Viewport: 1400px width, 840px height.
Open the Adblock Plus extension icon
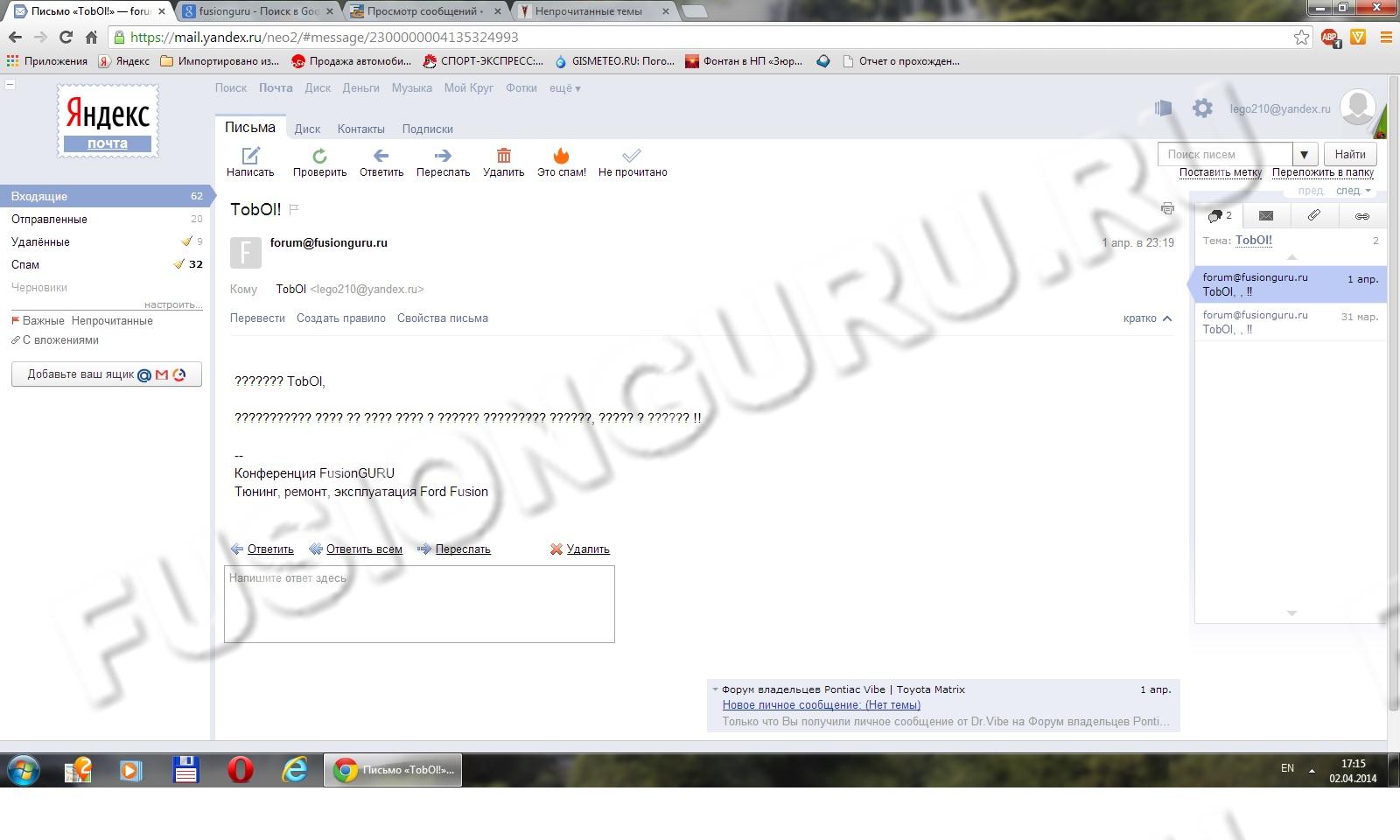1330,38
